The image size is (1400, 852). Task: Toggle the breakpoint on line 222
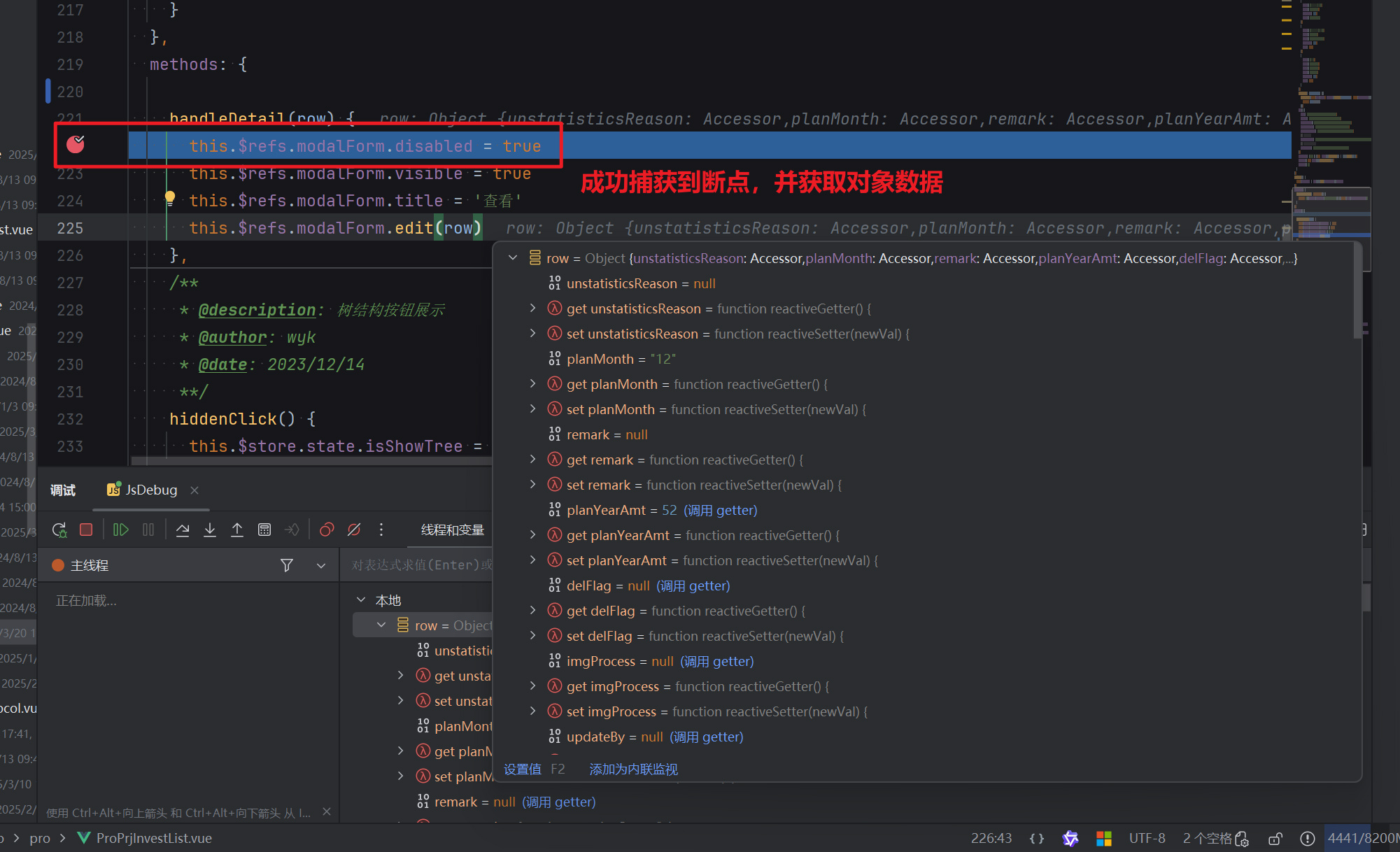[76, 145]
